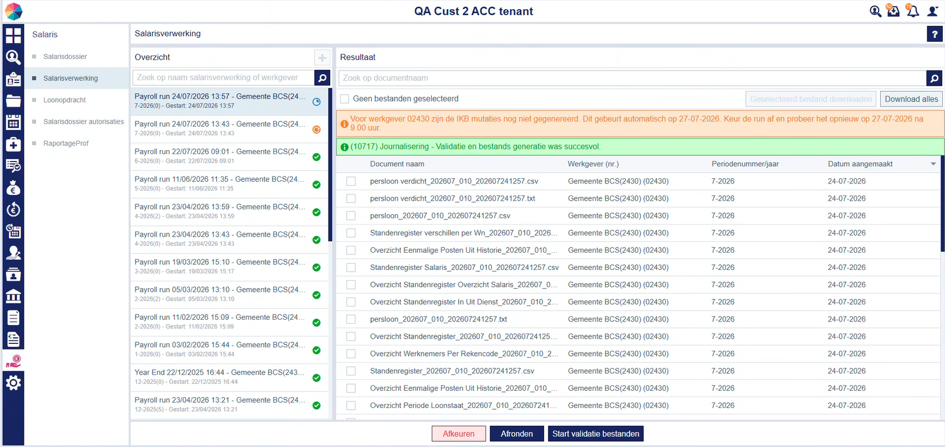This screenshot has width=945, height=447.
Task: Tick the checkbox for Standenregister Salaris_202607 csv file
Action: coord(351,267)
